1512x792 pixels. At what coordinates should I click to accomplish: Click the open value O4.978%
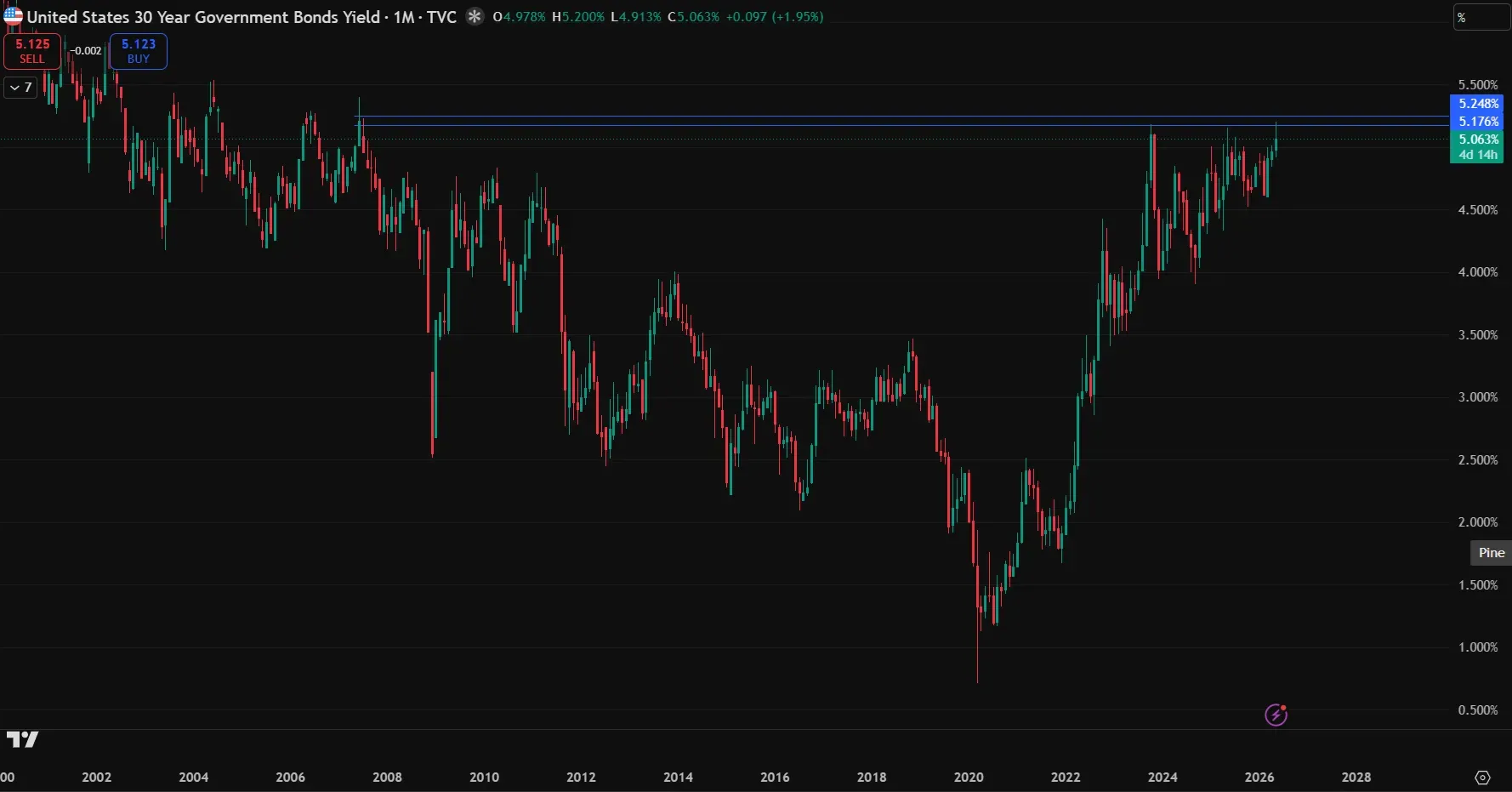point(519,17)
